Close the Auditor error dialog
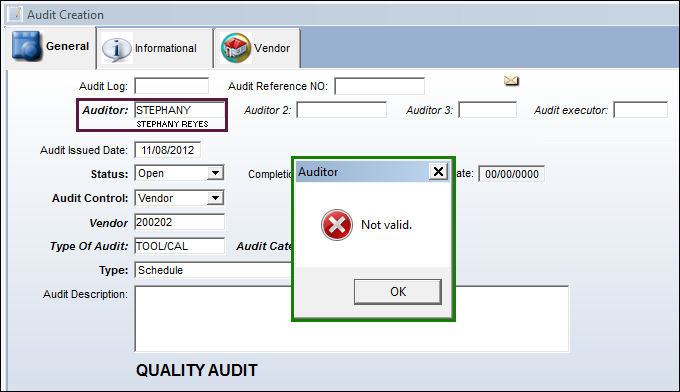This screenshot has height=392, width=680. [438, 171]
